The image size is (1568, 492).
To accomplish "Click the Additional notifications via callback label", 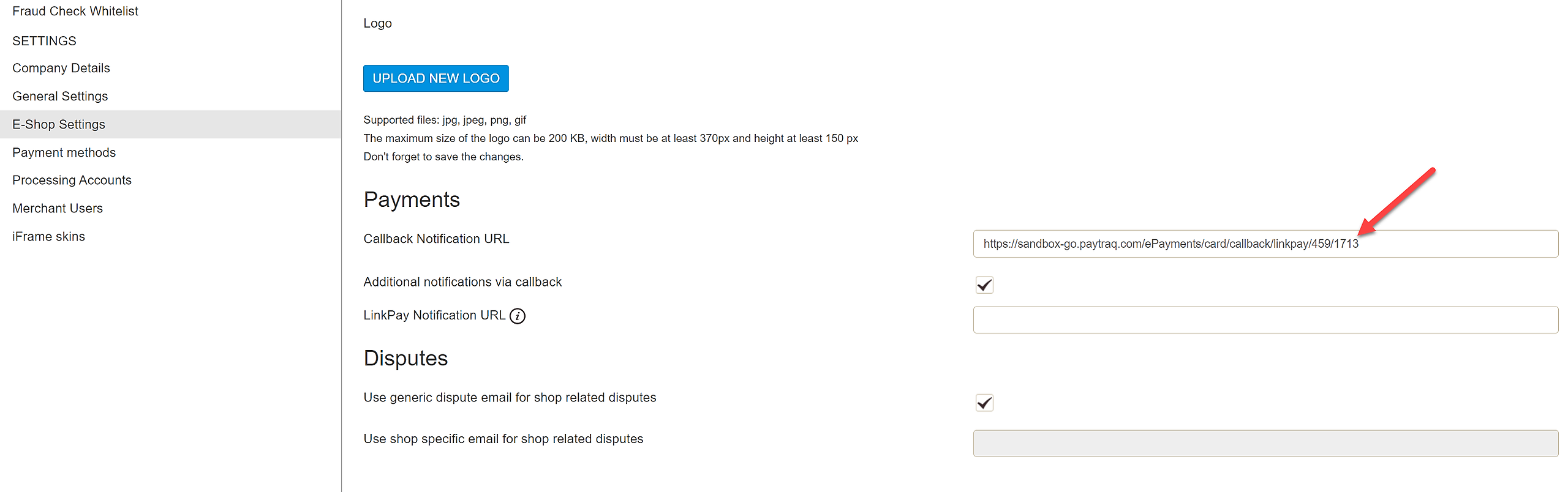I will click(x=462, y=282).
